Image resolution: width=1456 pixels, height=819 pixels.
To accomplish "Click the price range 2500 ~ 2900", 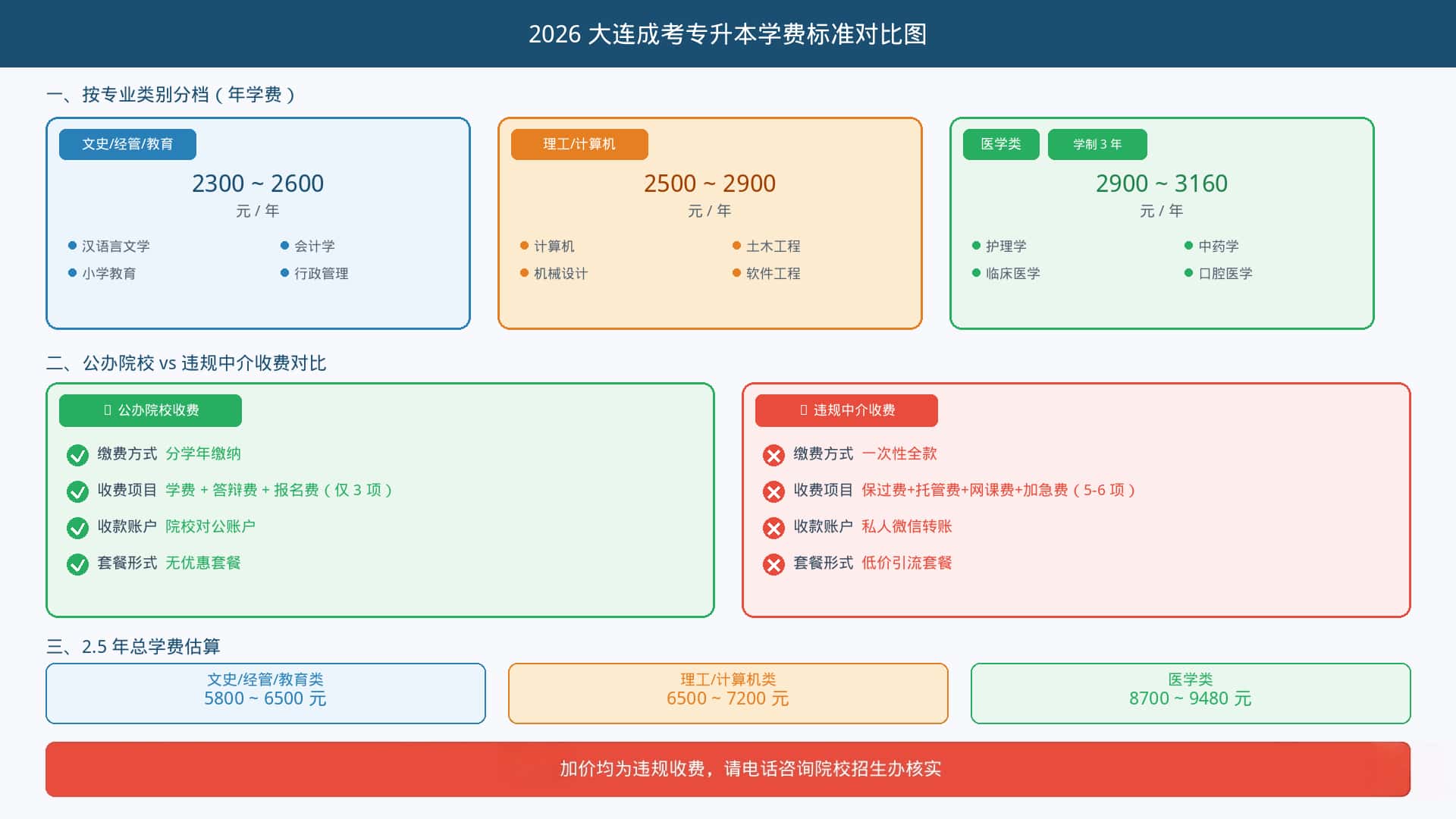I will tap(710, 184).
